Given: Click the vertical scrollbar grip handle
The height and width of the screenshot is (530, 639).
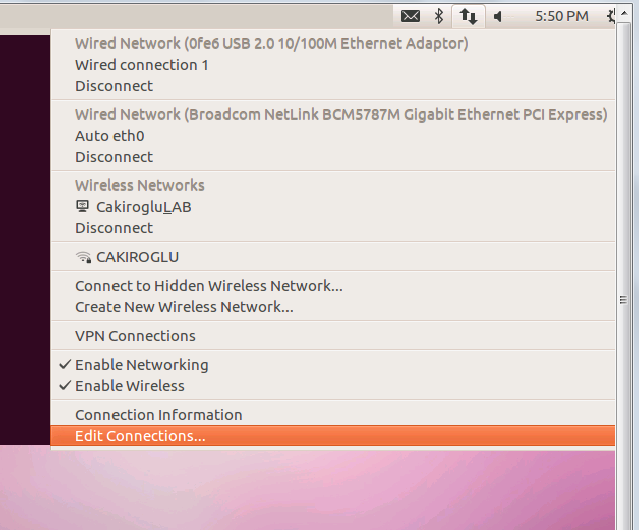Looking at the screenshot, I should click(623, 300).
